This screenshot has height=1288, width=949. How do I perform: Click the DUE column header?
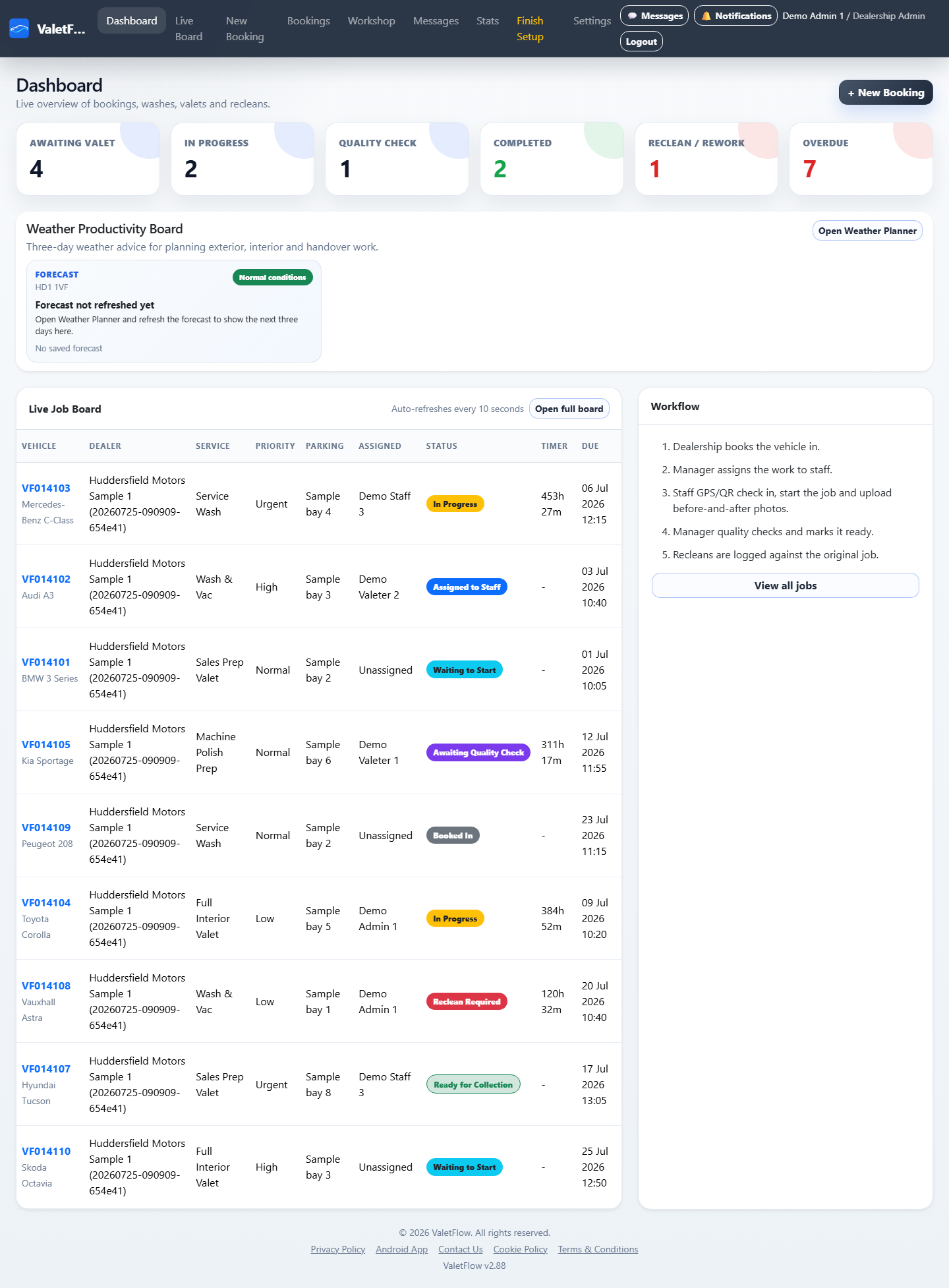pos(590,446)
